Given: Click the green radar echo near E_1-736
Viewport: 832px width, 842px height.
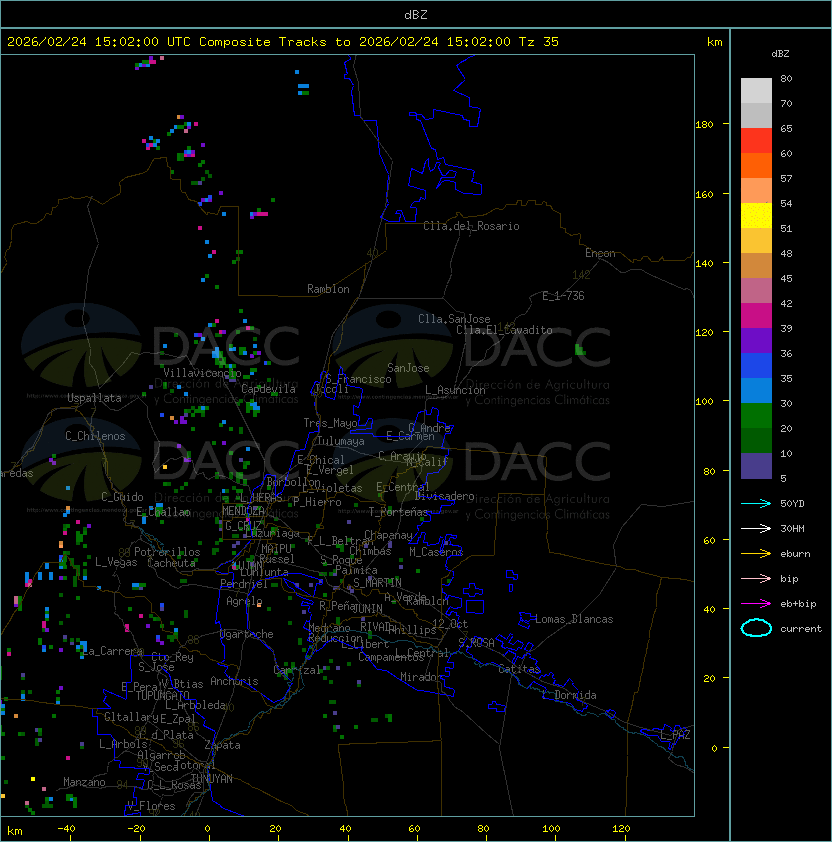Looking at the screenshot, I should (x=580, y=349).
